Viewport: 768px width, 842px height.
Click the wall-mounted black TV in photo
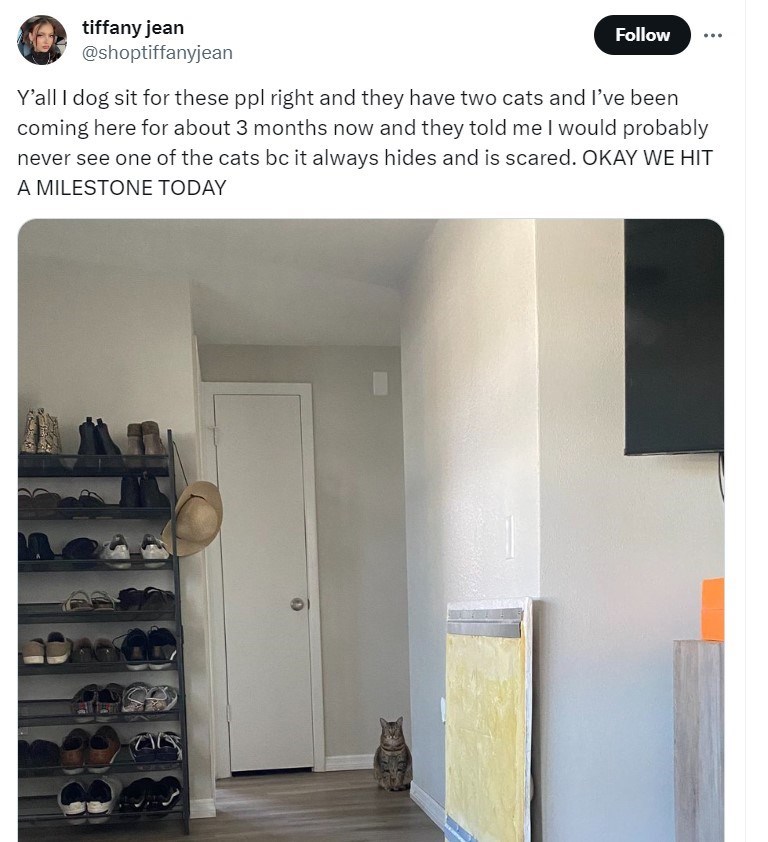[674, 337]
